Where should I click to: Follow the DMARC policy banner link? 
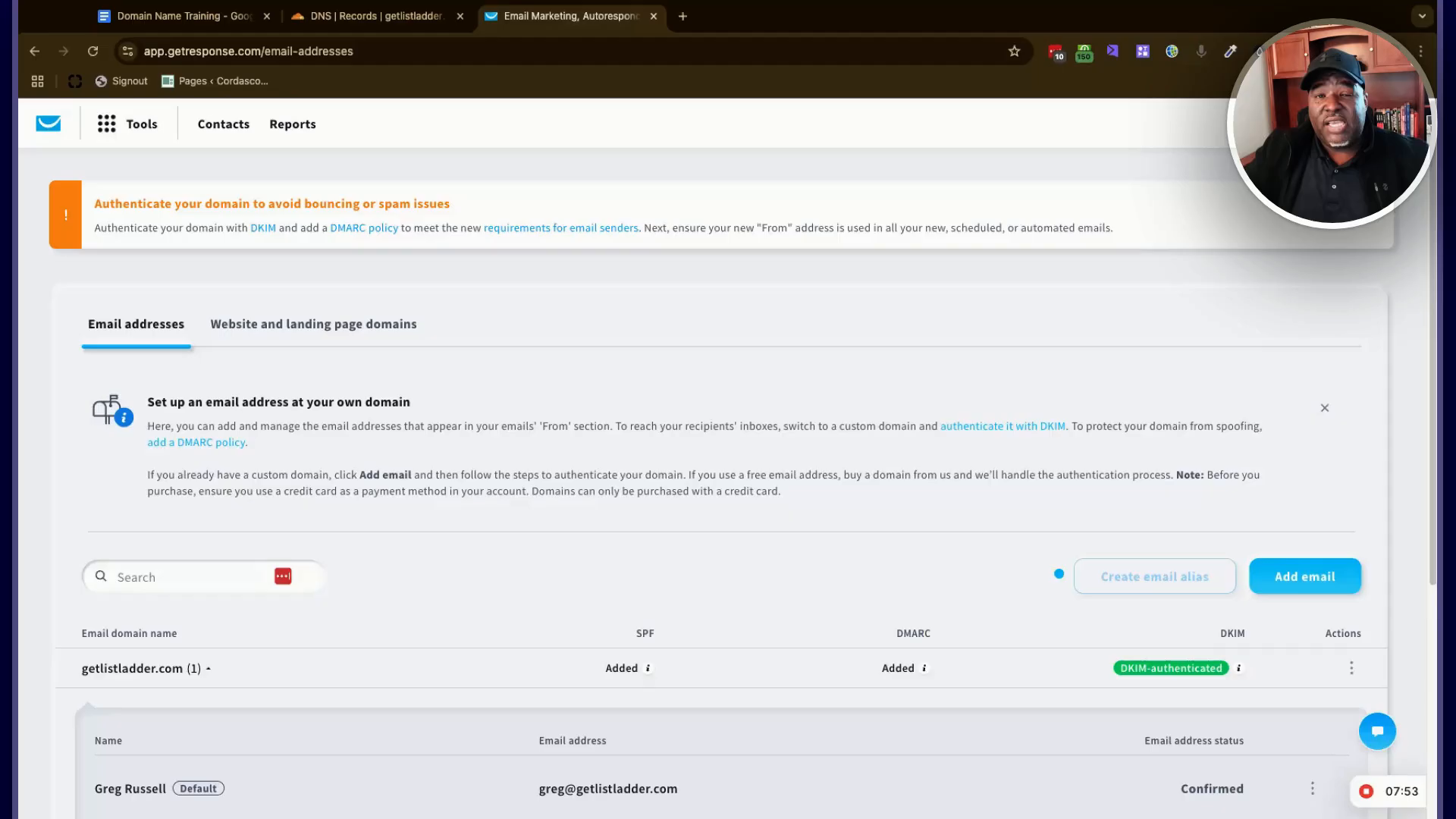(364, 227)
